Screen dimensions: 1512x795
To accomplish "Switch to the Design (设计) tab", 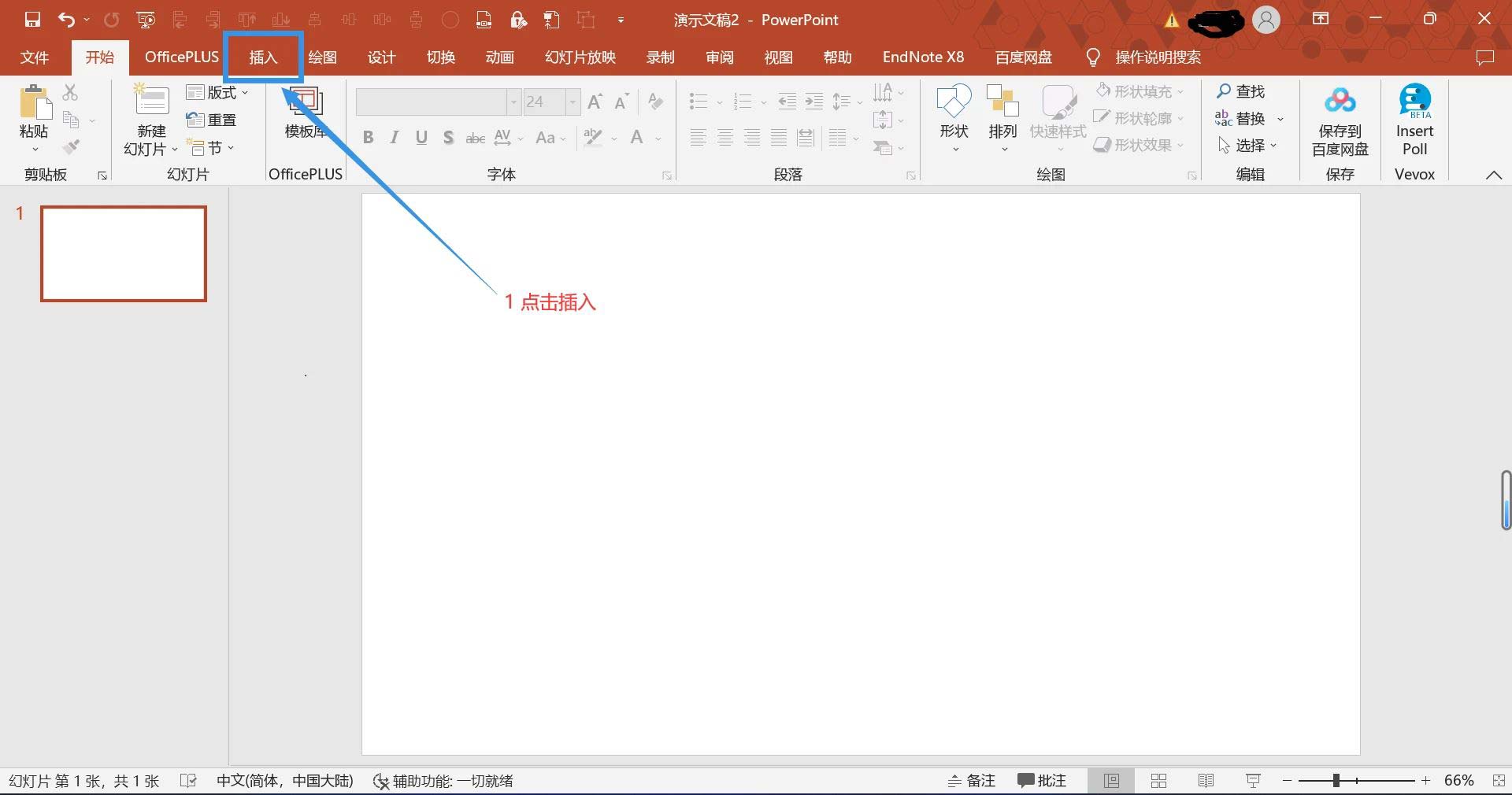I will click(381, 57).
